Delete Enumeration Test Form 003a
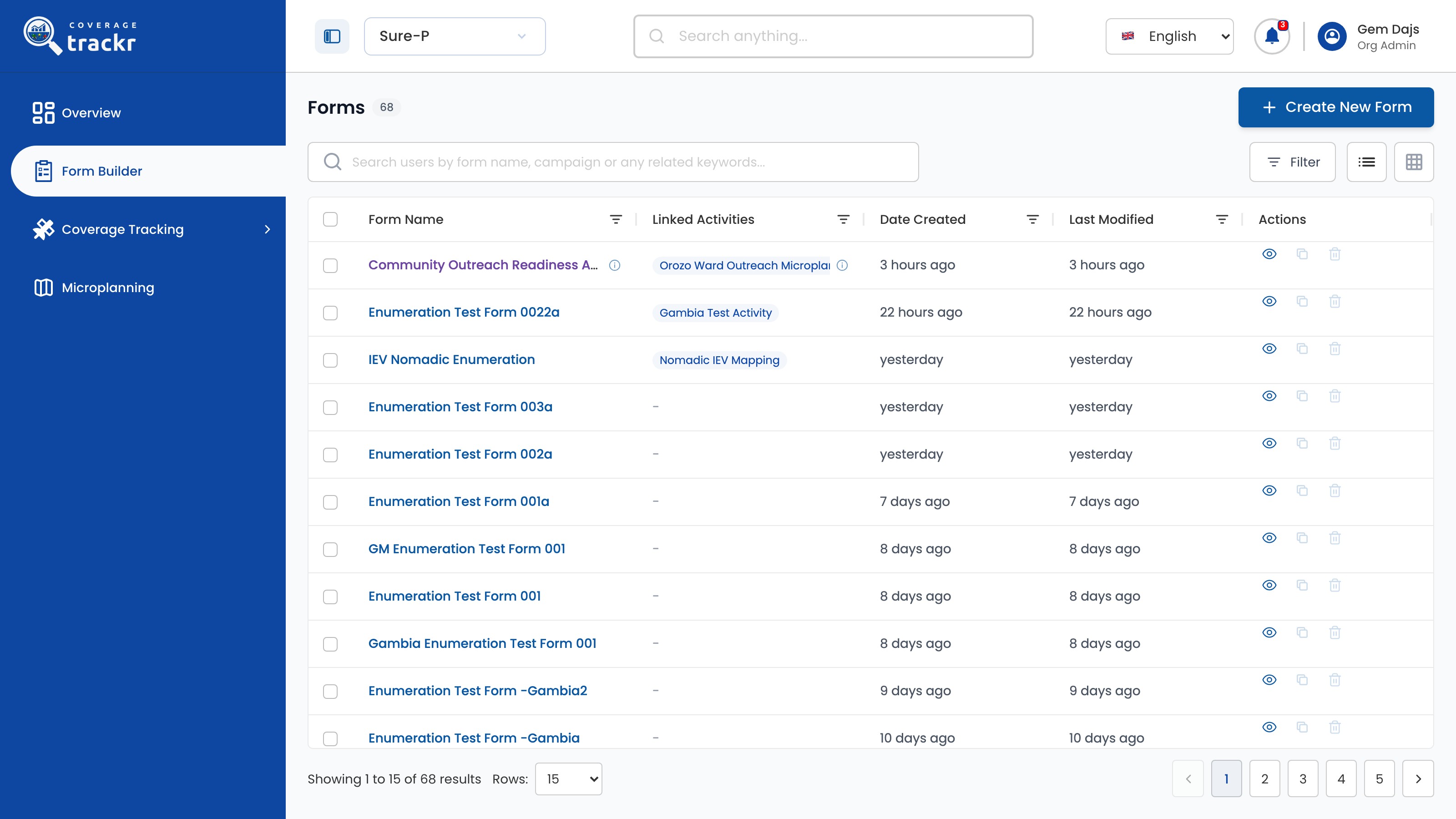 pyautogui.click(x=1335, y=396)
